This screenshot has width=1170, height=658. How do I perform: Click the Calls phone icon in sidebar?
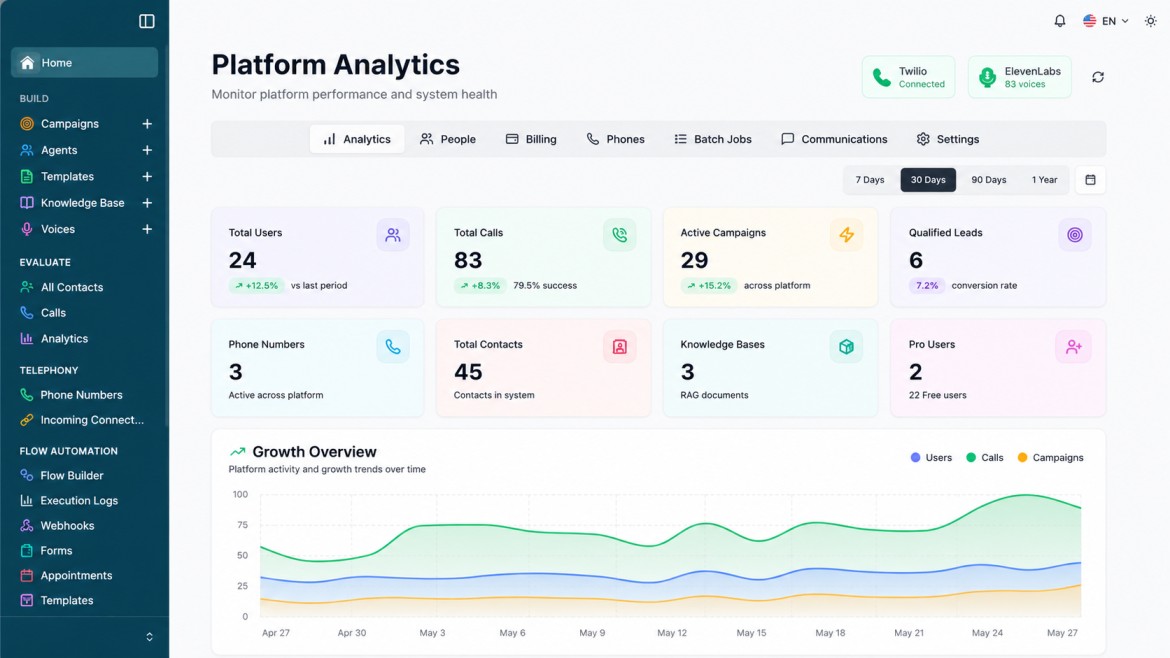tap(27, 313)
